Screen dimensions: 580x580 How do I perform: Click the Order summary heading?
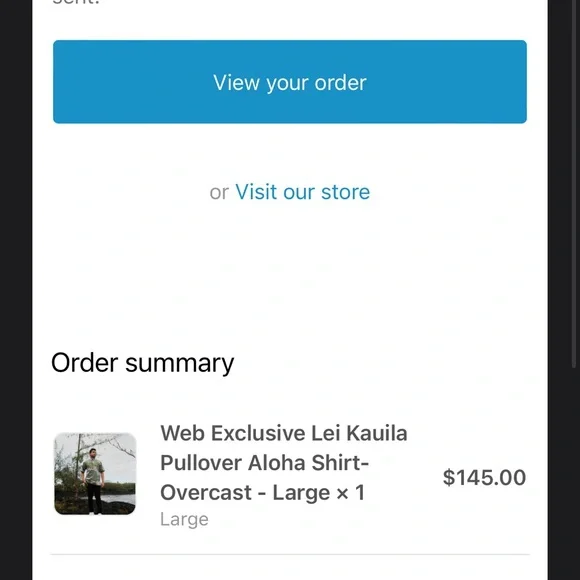click(142, 363)
